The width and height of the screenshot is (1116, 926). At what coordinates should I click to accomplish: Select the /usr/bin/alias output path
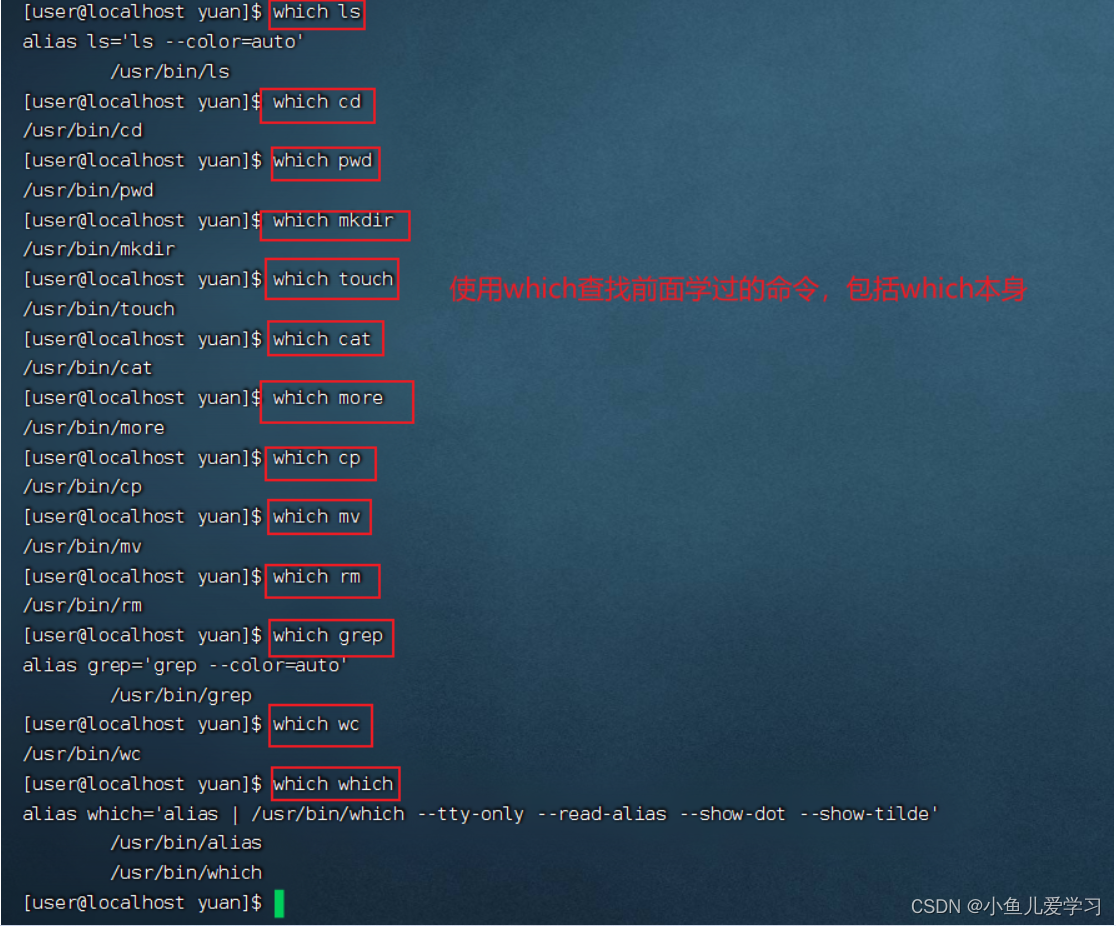pyautogui.click(x=186, y=843)
